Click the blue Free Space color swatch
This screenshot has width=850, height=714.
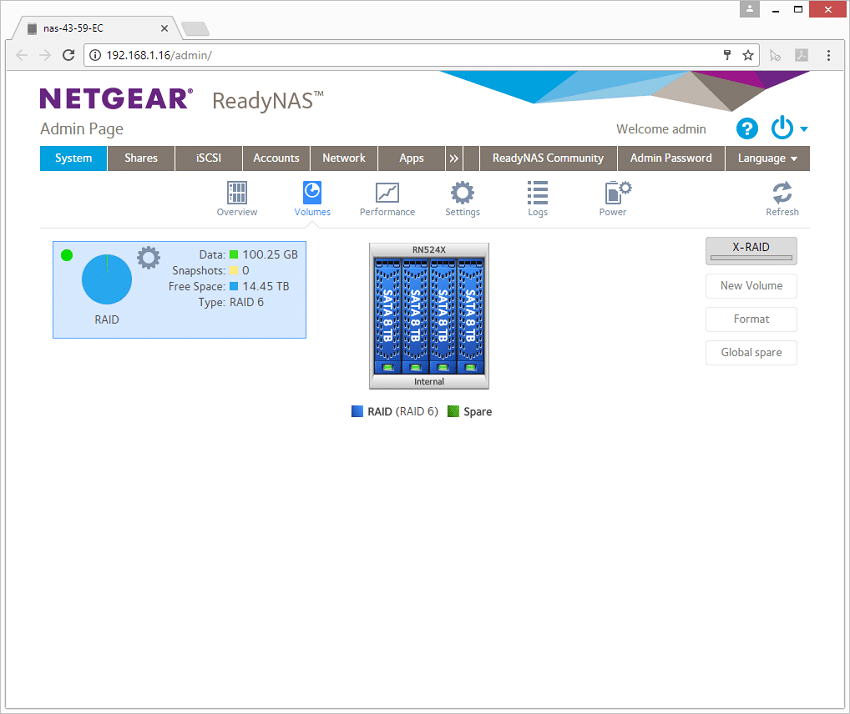tap(234, 286)
